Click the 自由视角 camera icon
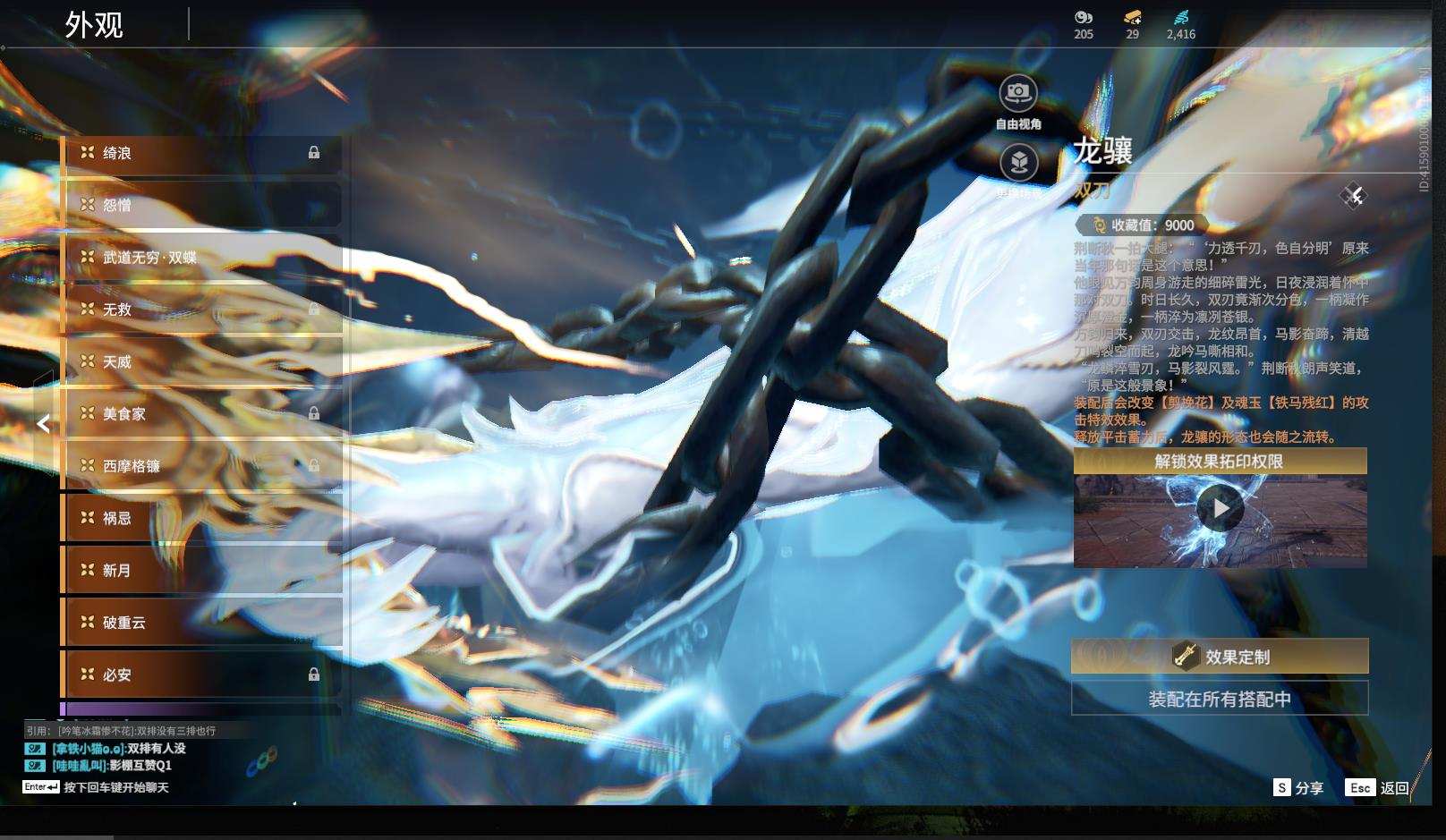The image size is (1446, 840). 1018,92
